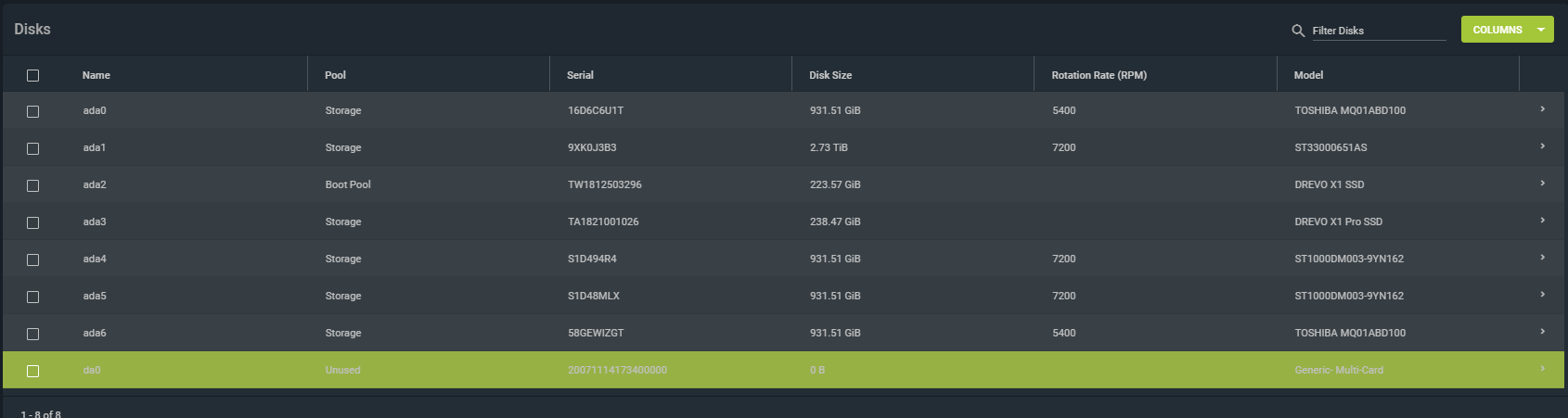
Task: Click the 238.47 GiB size cell
Action: coord(835,222)
